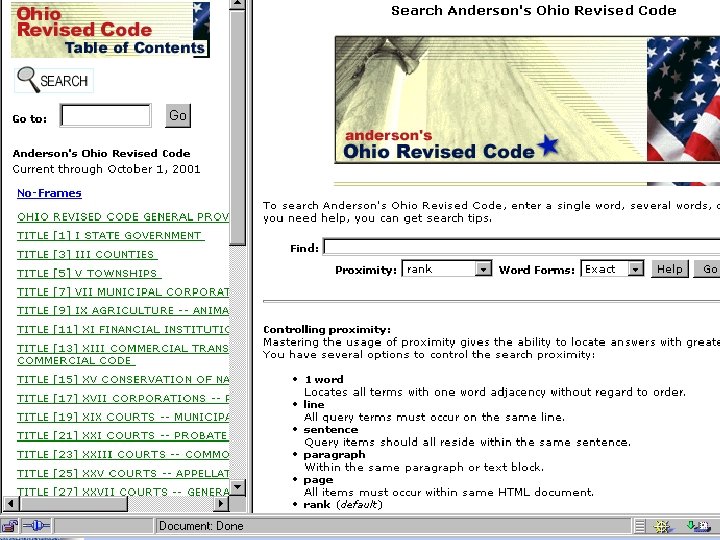
Task: Click left arrow of contents horizontal scrollbar
Action: tap(11, 504)
